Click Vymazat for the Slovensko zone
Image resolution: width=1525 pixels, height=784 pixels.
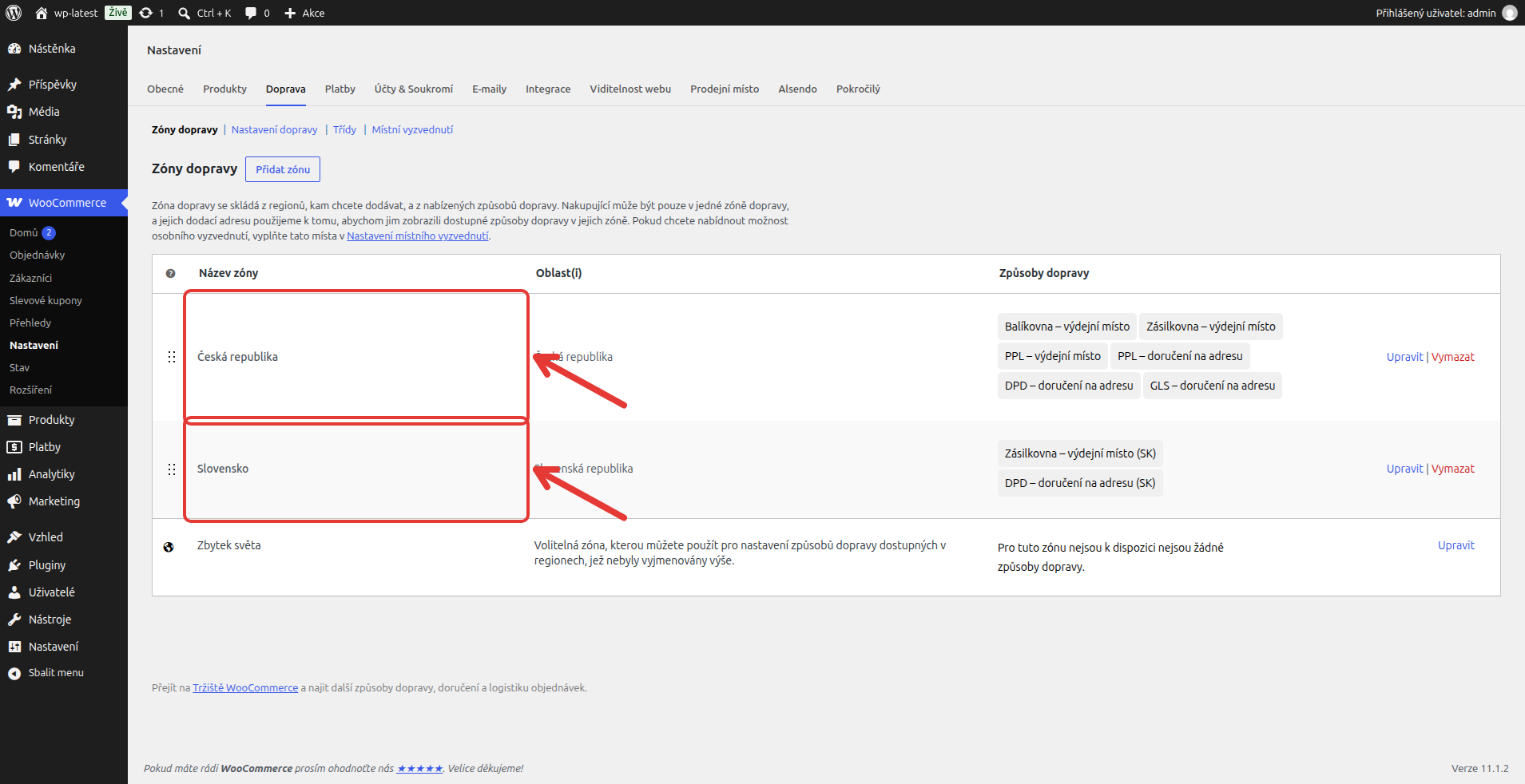coord(1452,469)
